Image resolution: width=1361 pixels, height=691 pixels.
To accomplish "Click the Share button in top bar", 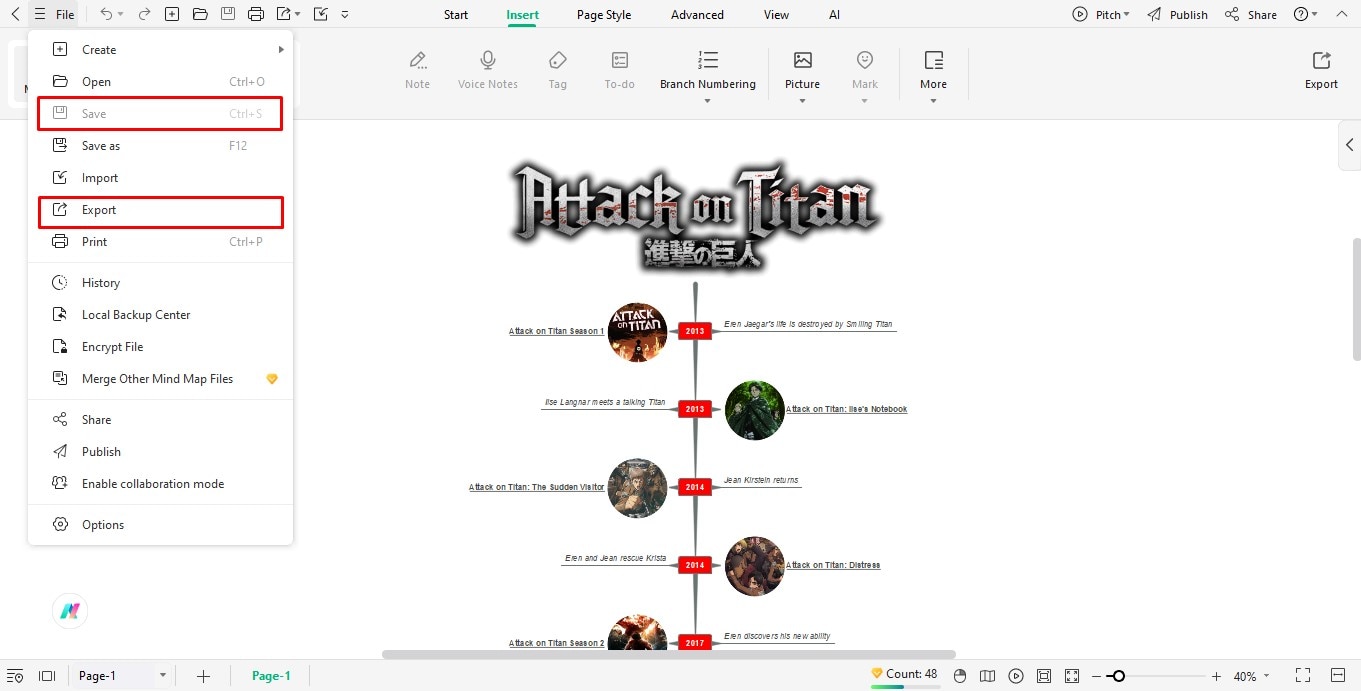I will point(1250,15).
